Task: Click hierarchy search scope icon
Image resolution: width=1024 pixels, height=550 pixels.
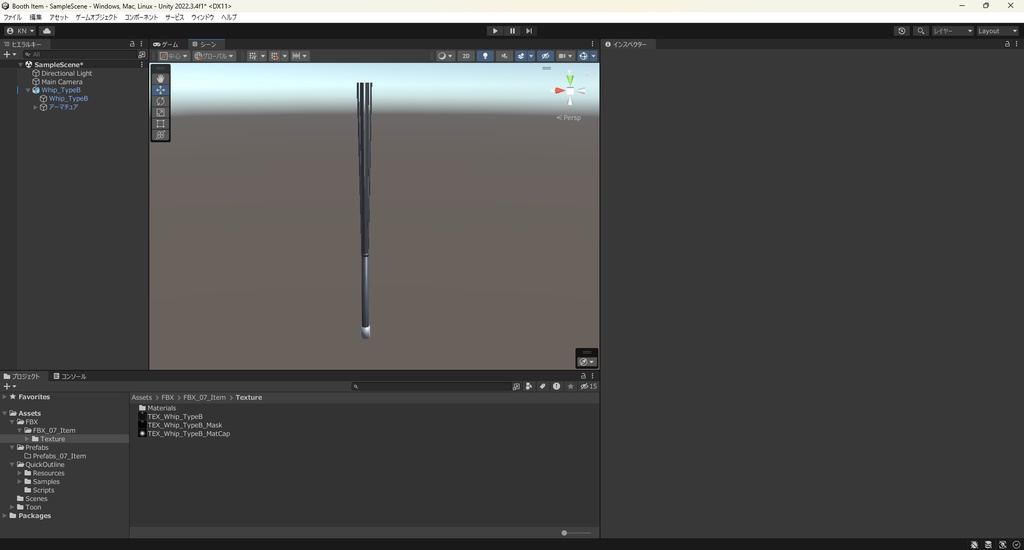Action: click(x=141, y=55)
